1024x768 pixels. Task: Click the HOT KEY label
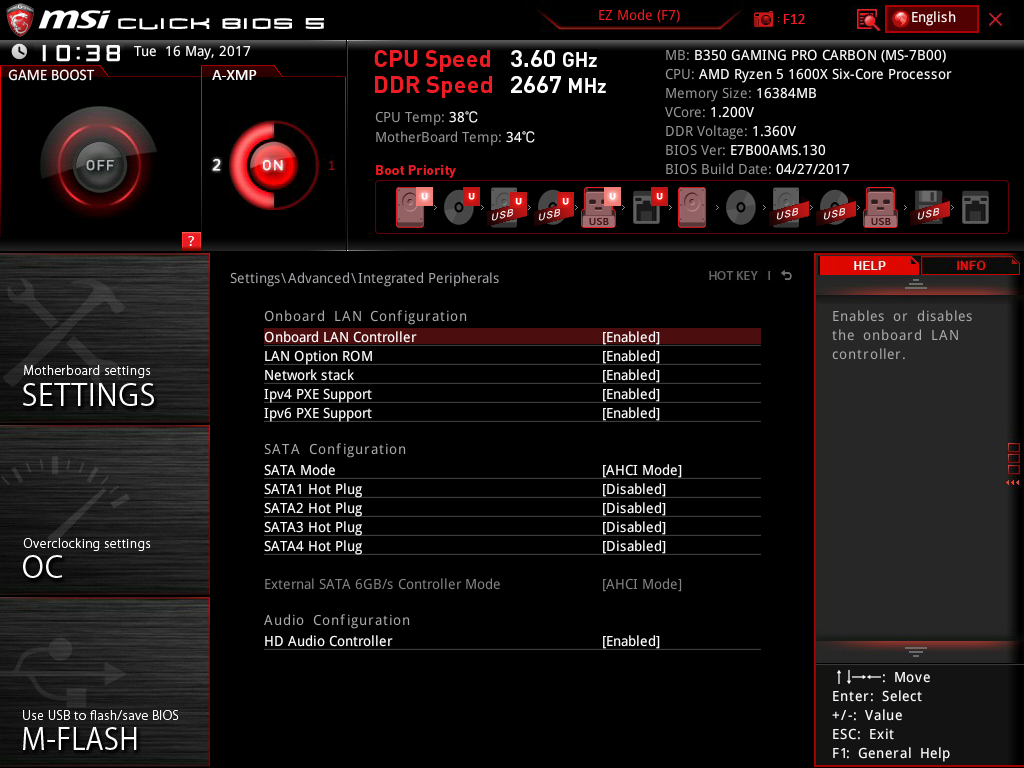pyautogui.click(x=733, y=276)
